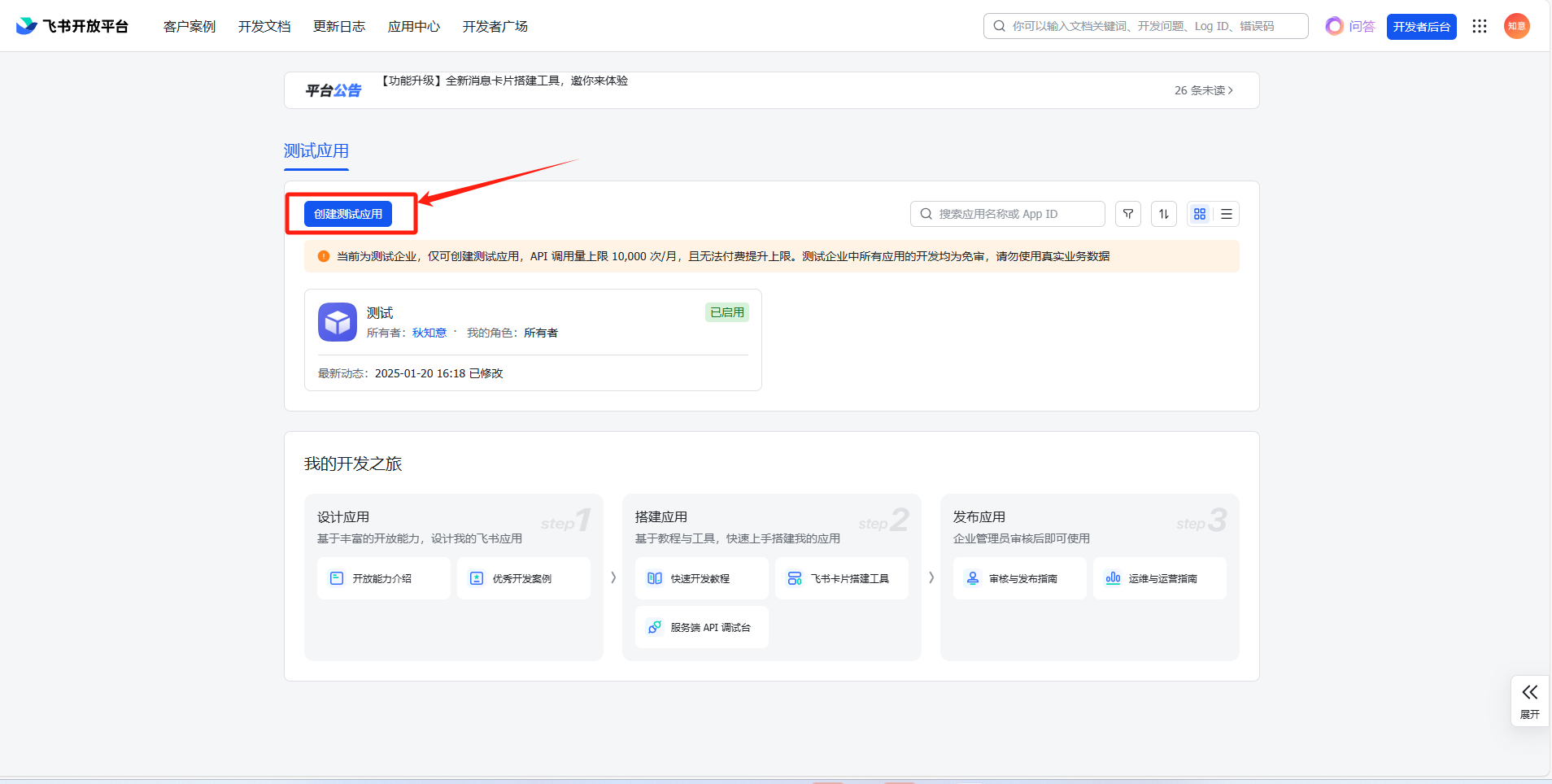
Task: Switch to list view layout
Action: pos(1226,214)
